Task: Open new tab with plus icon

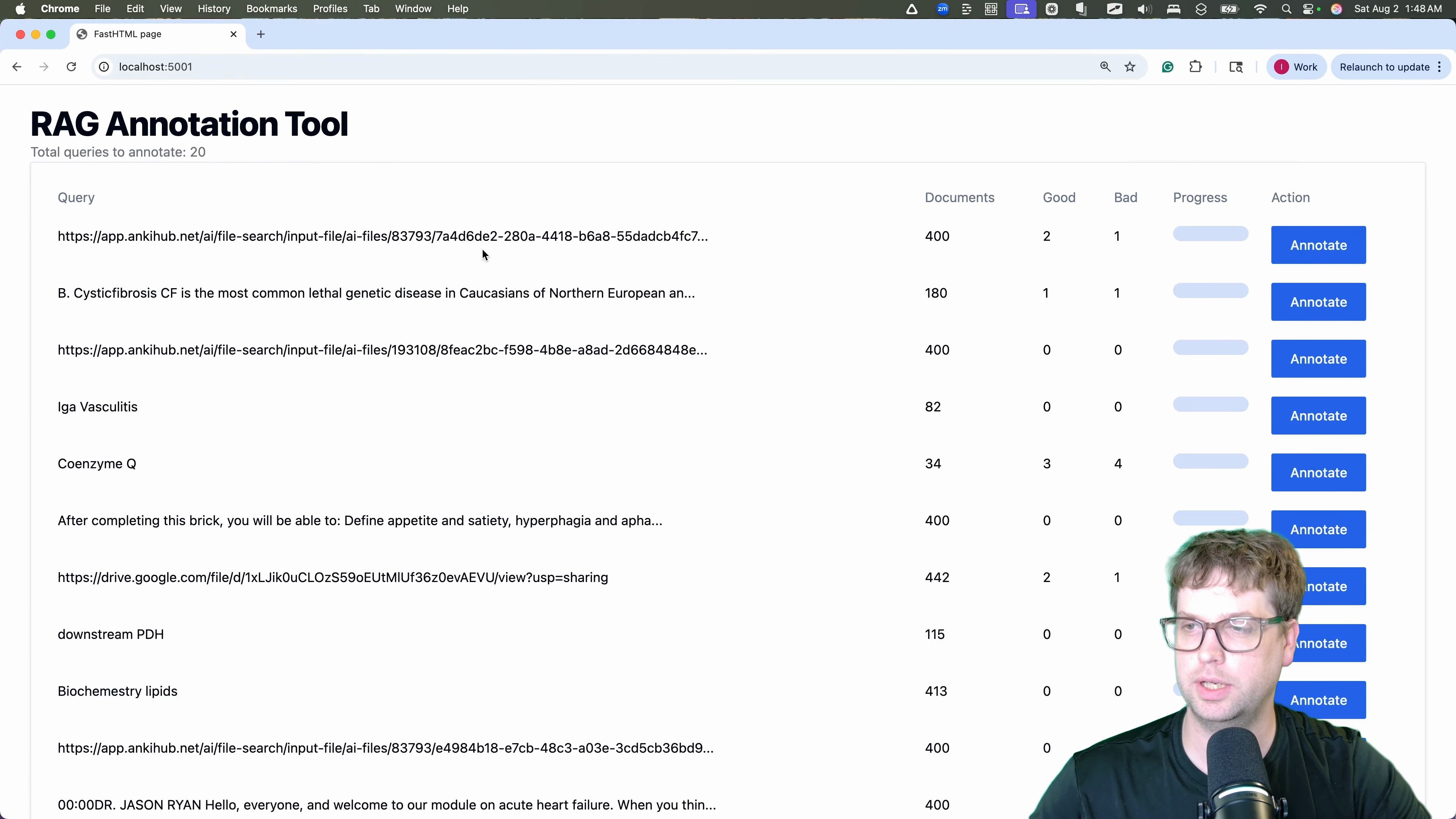Action: click(x=260, y=35)
